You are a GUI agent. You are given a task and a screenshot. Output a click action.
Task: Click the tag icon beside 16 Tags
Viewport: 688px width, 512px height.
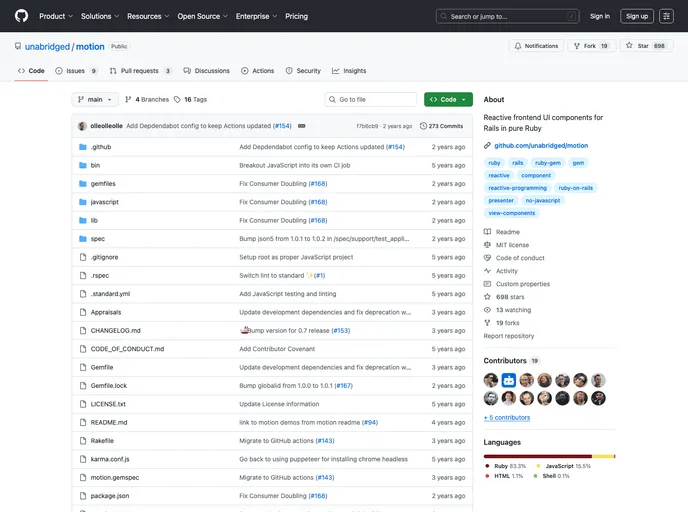coord(177,100)
